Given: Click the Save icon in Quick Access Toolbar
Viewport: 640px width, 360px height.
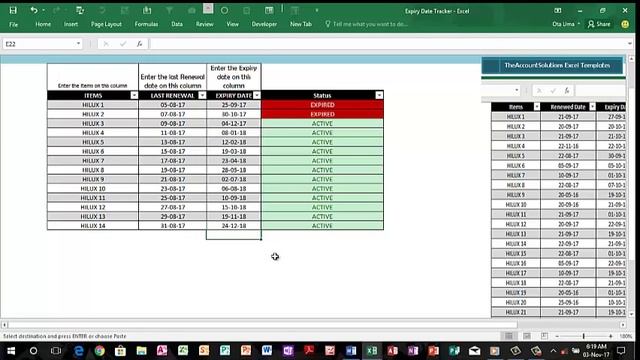Looking at the screenshot, I should tap(13, 10).
